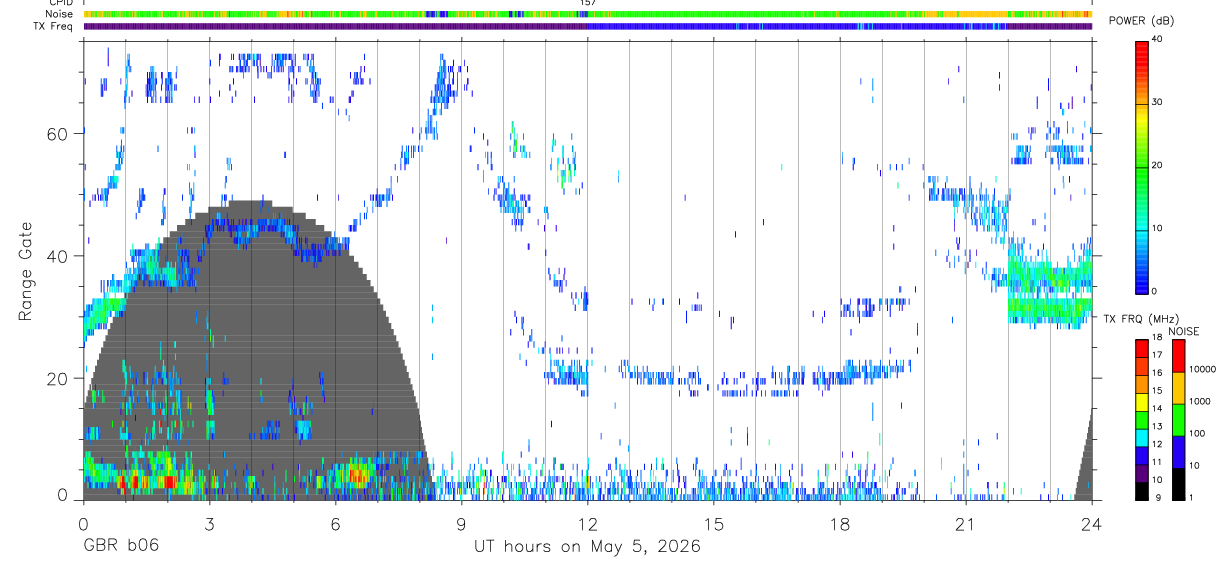The width and height of the screenshot is (1228, 567).
Task: Click the TX FRQ (MHz) color scale bar
Action: (1142, 419)
